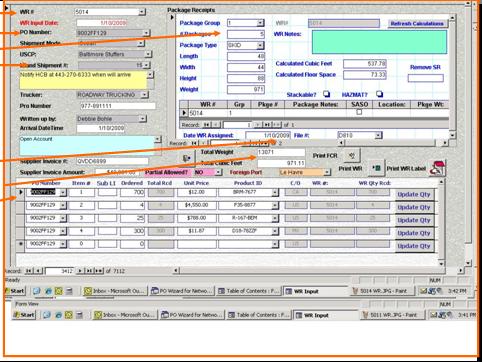
Task: Open Product ID dropdown for R-167-BEM row
Action: 275,218
